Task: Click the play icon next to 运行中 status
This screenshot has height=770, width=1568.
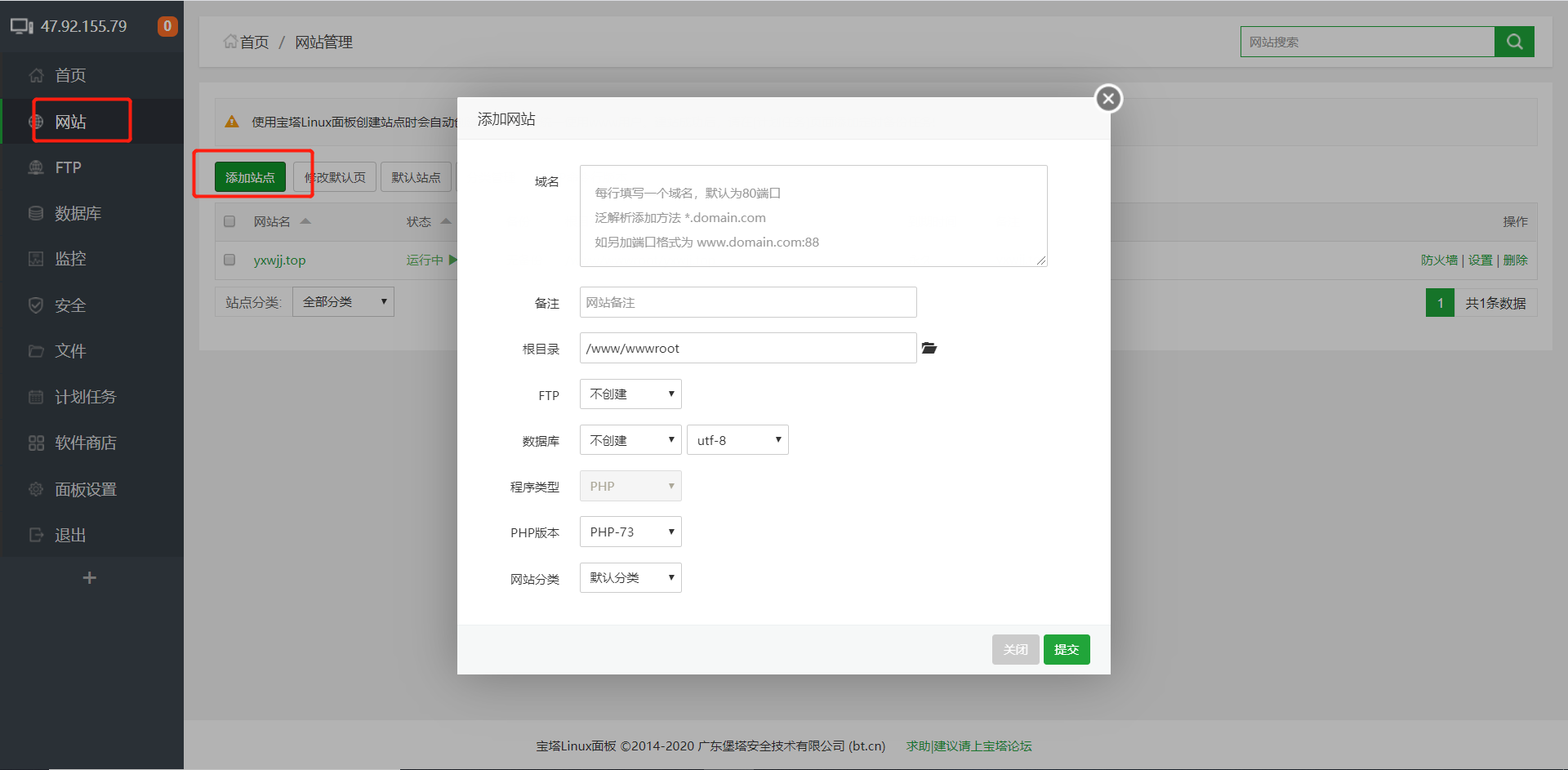Action: 455,260
